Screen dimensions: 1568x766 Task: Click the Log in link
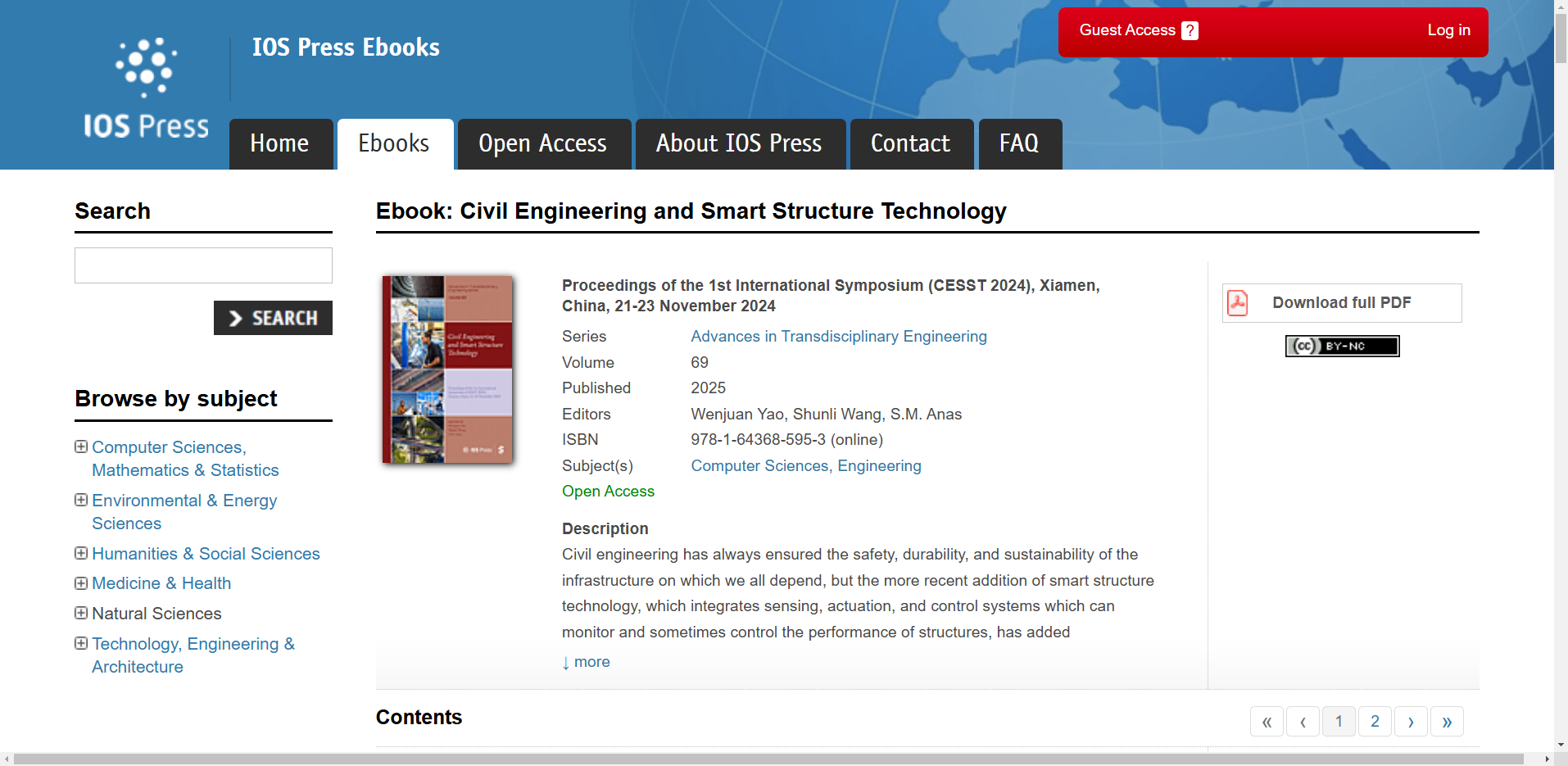[x=1448, y=30]
